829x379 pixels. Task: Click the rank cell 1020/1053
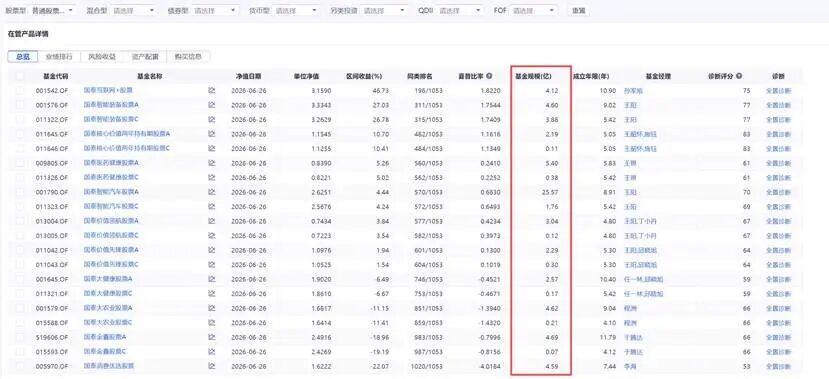(428, 366)
